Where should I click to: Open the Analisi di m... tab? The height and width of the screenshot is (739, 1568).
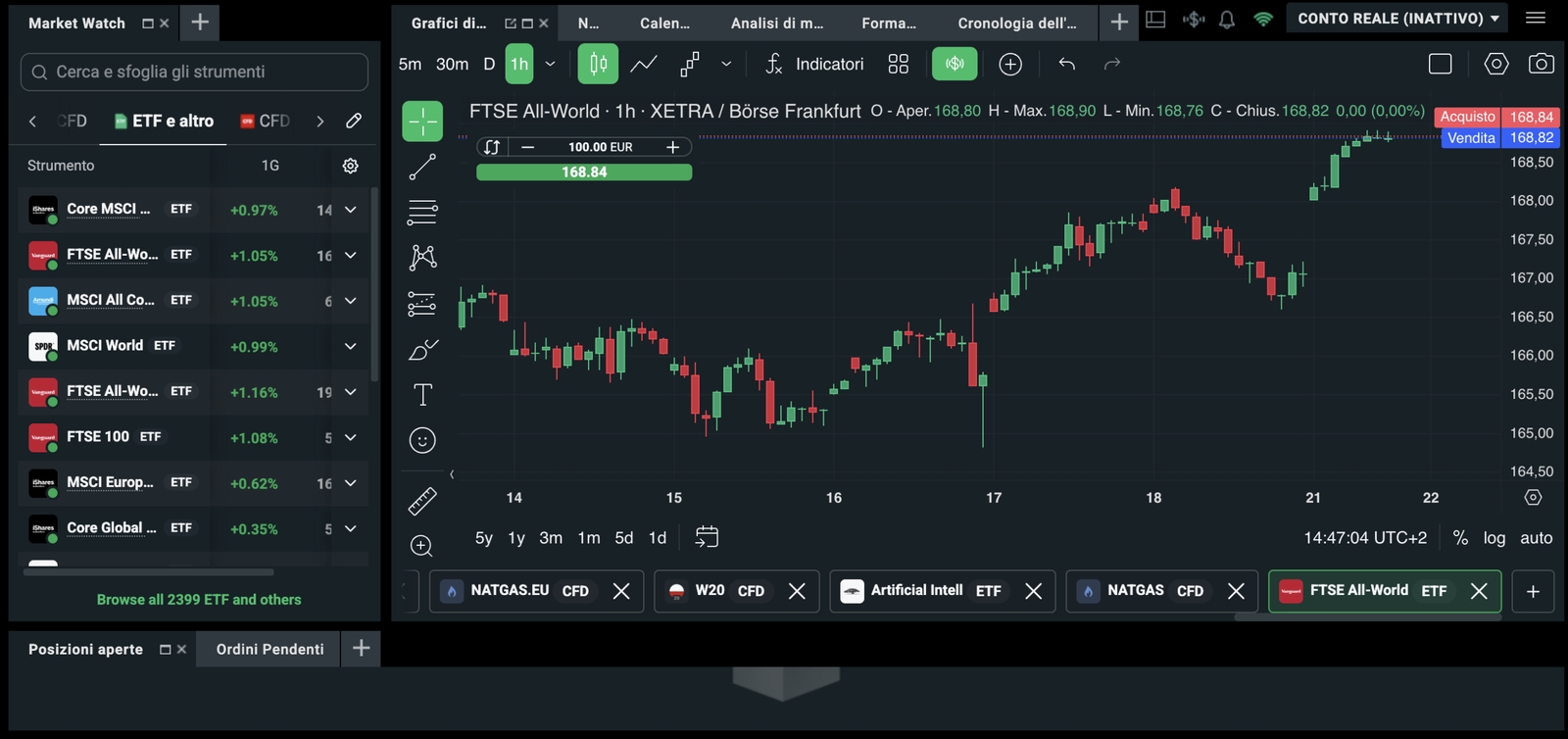(x=777, y=23)
